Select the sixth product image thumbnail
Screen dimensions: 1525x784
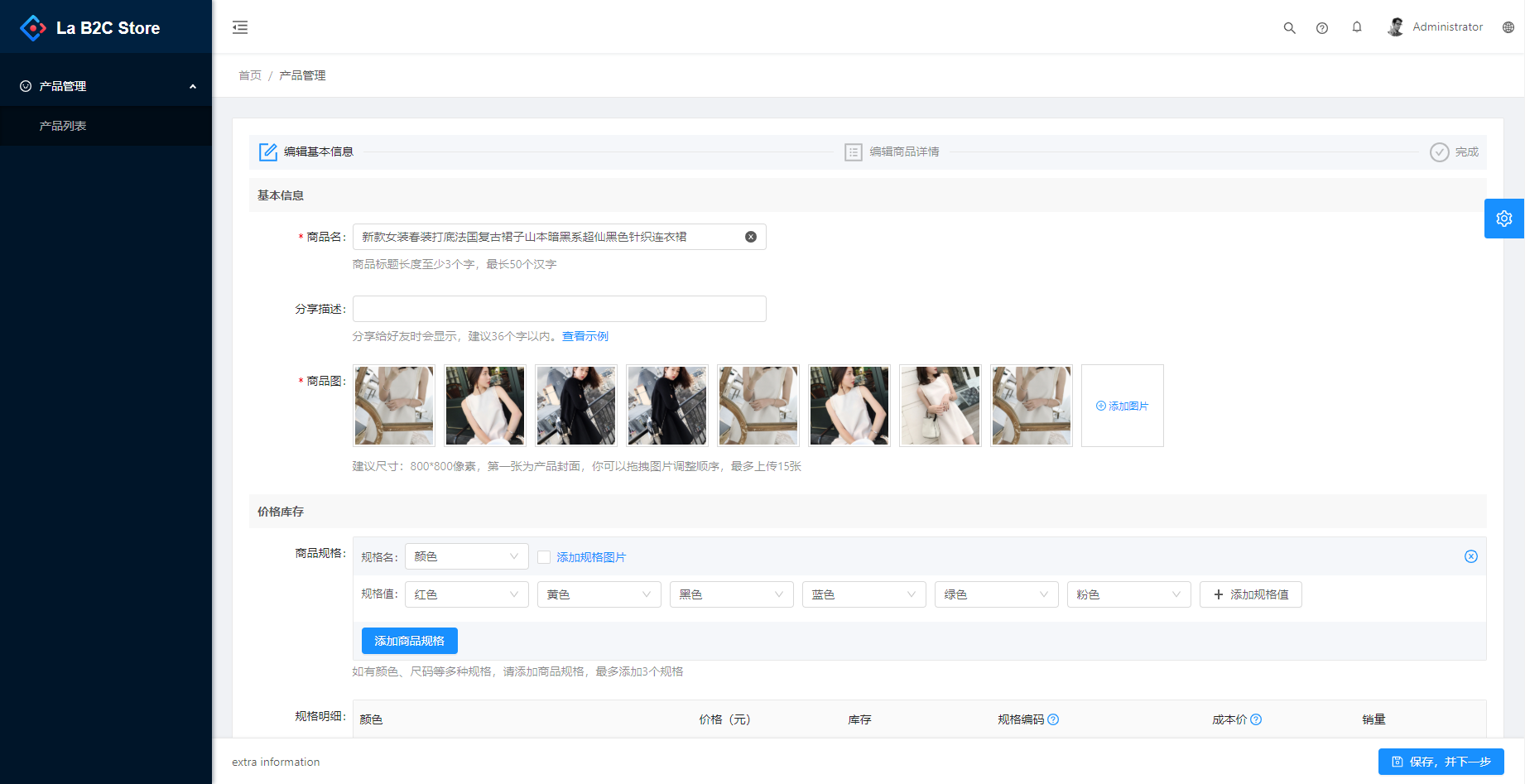coord(849,406)
